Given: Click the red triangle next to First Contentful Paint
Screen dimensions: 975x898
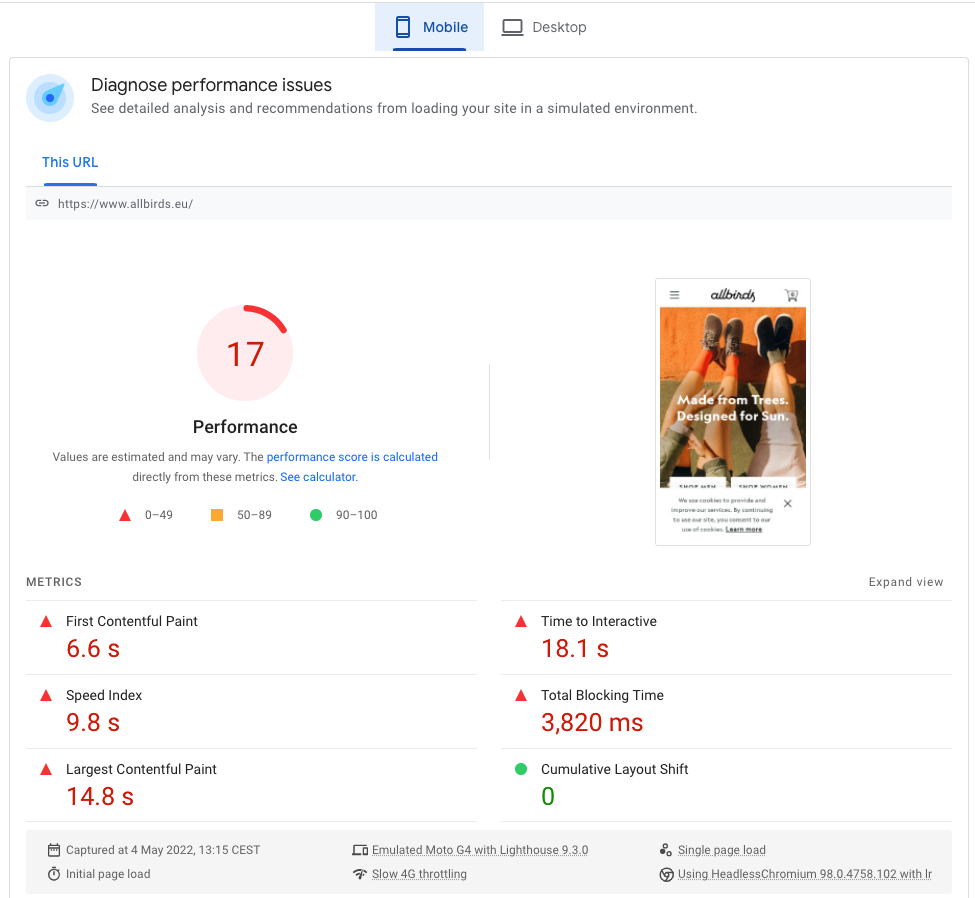Looking at the screenshot, I should 45,622.
